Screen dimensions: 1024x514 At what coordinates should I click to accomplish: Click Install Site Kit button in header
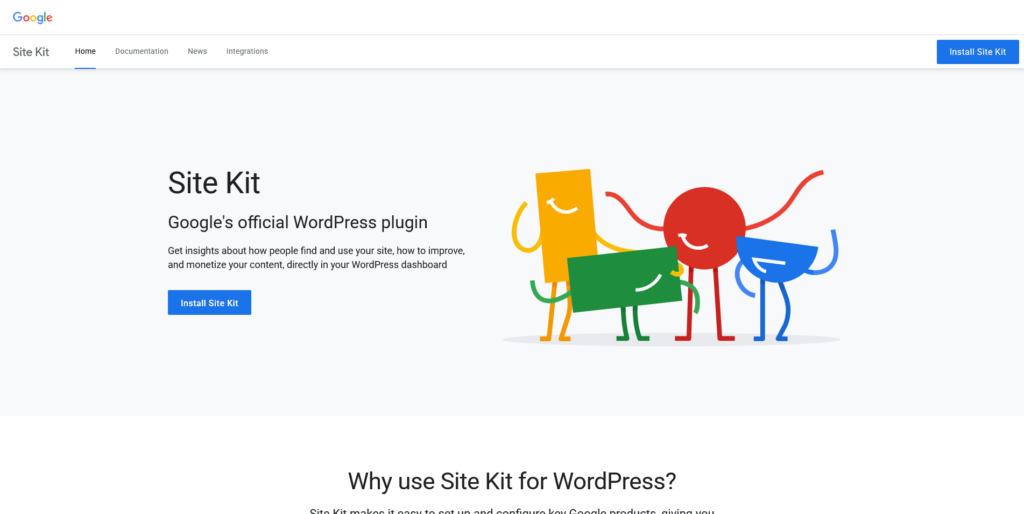pyautogui.click(x=978, y=52)
